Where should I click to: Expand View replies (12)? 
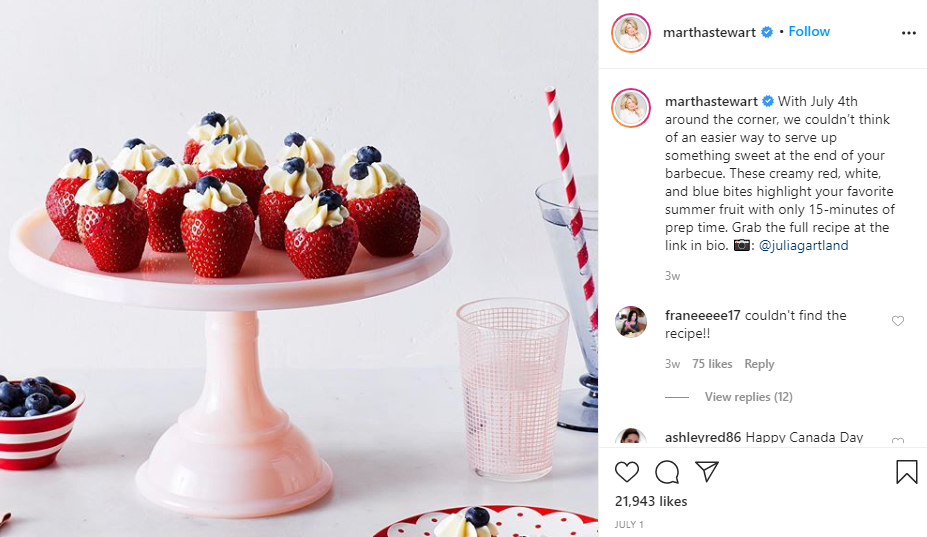pyautogui.click(x=748, y=397)
